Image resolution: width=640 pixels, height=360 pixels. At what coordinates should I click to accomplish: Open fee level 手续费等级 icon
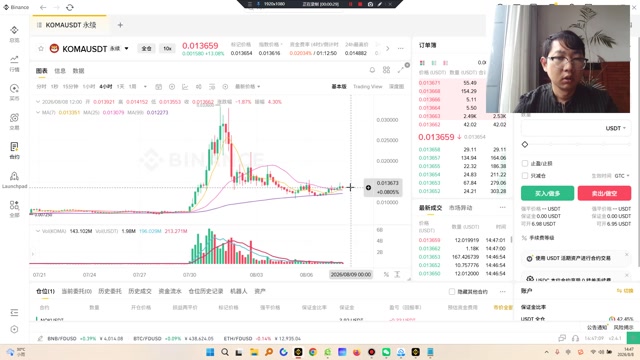click(x=524, y=238)
